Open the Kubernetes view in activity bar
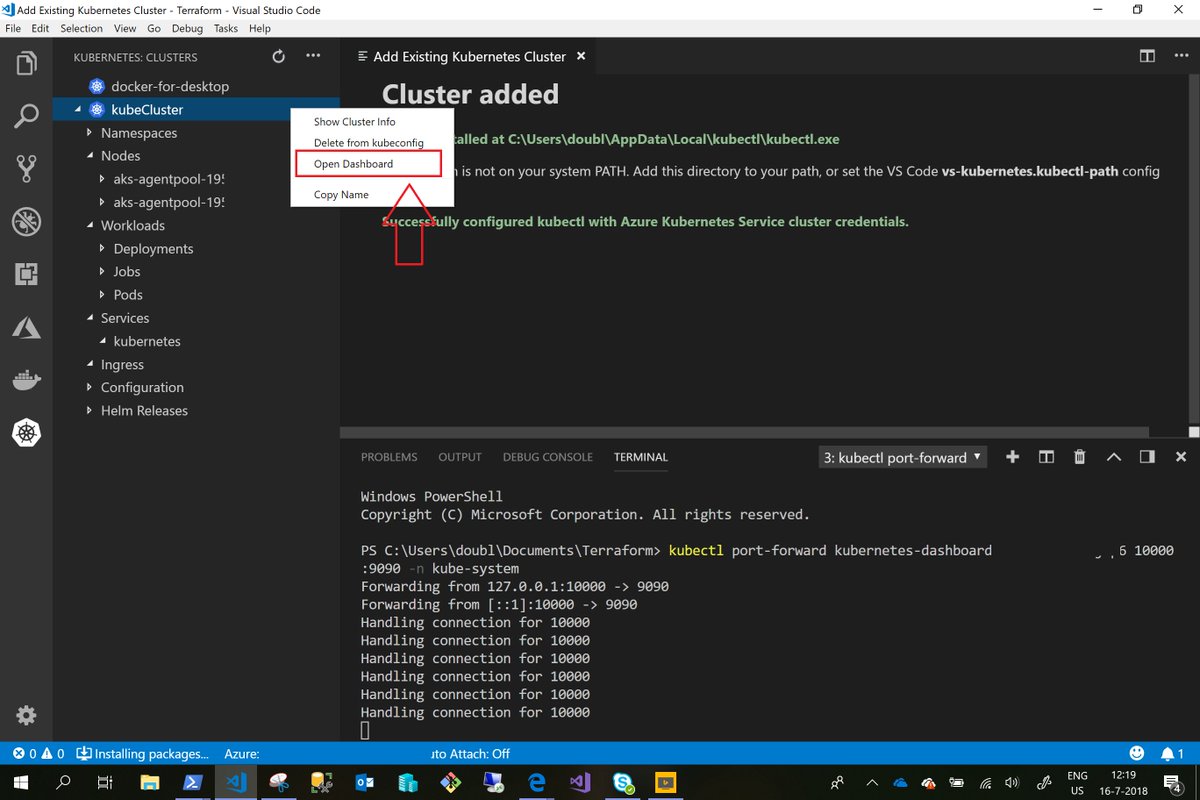This screenshot has height=800, width=1200. pyautogui.click(x=26, y=432)
